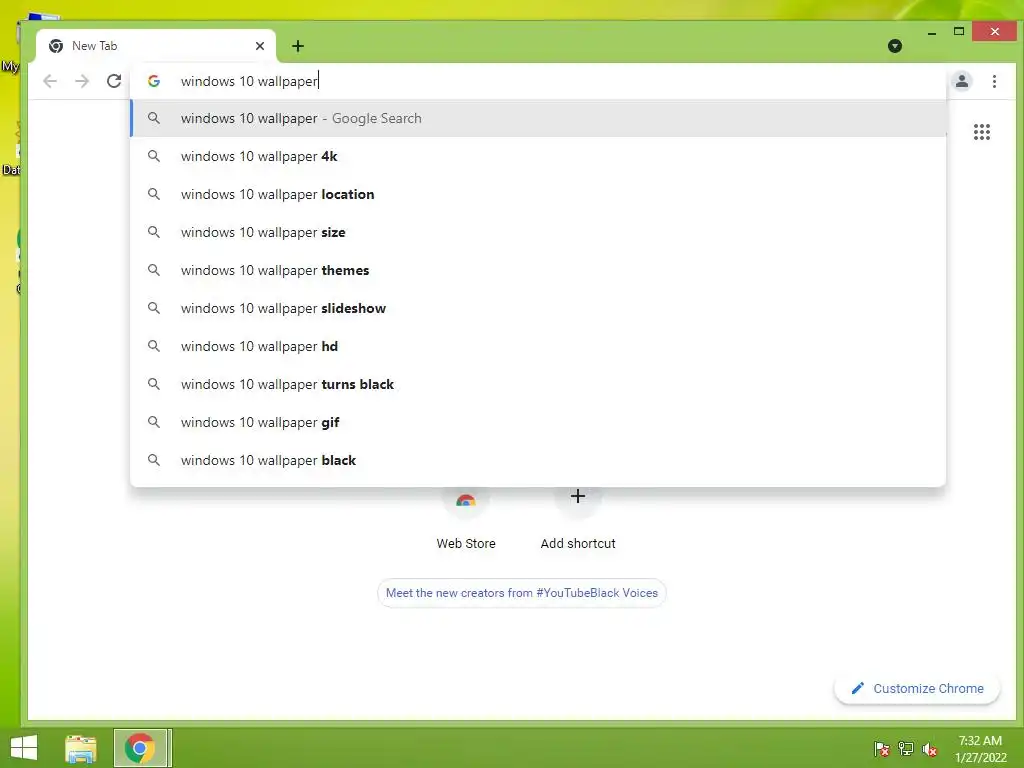Click the Add shortcut plus icon

click(577, 496)
